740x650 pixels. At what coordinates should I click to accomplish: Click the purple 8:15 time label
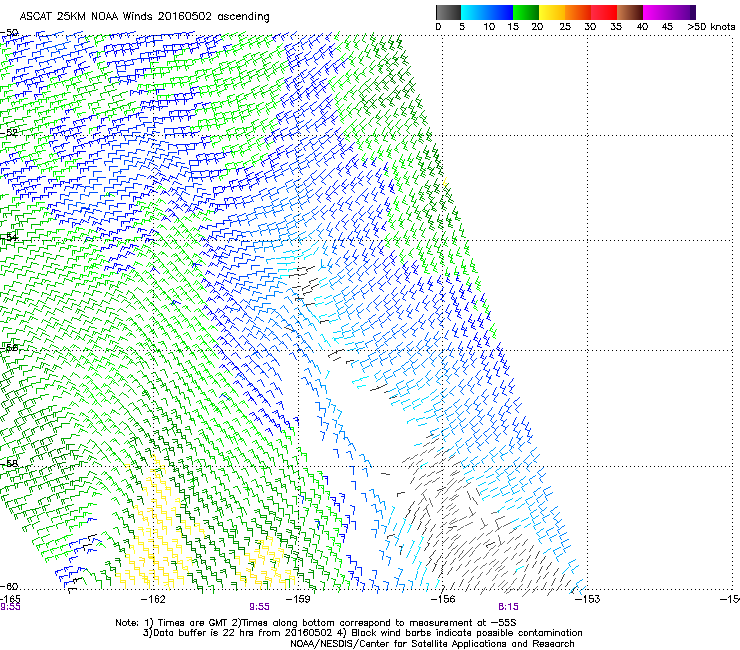508,607
